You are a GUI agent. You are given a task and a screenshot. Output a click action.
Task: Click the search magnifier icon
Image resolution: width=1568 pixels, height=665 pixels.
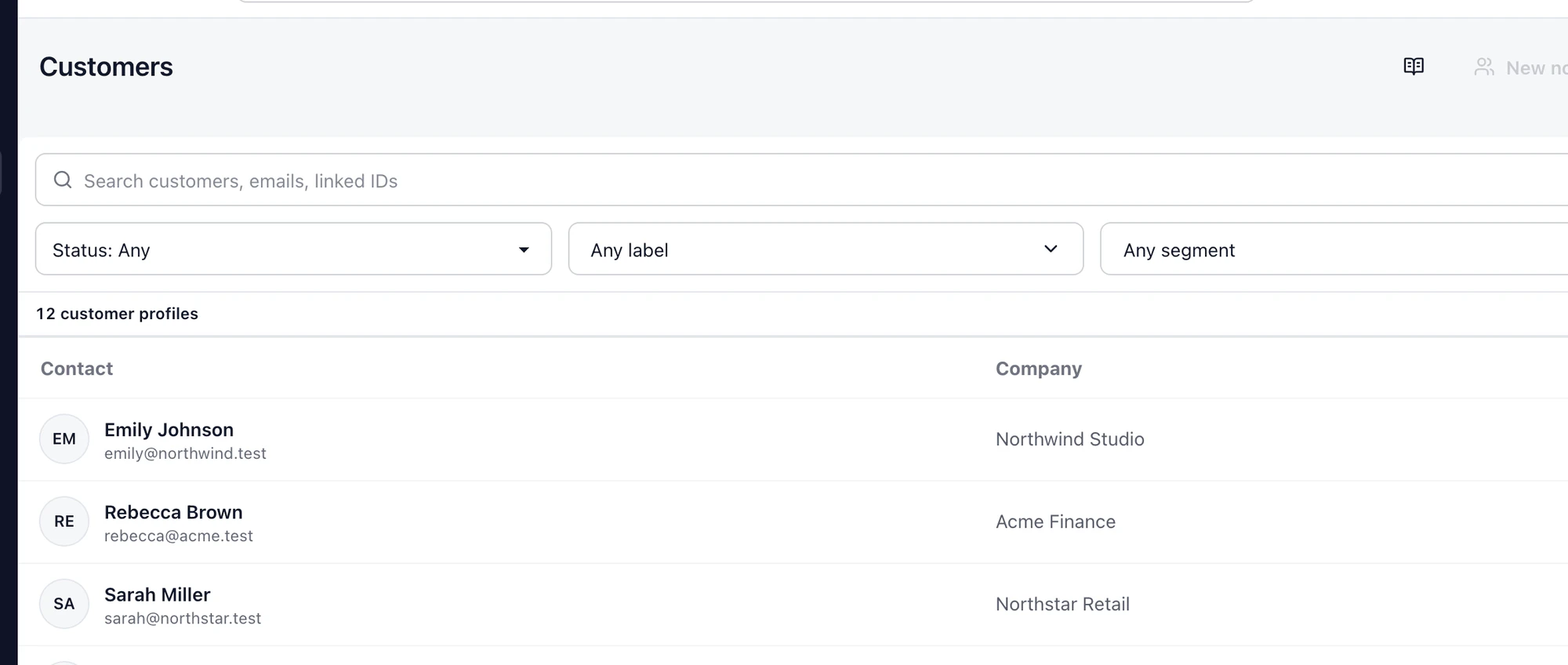[63, 180]
